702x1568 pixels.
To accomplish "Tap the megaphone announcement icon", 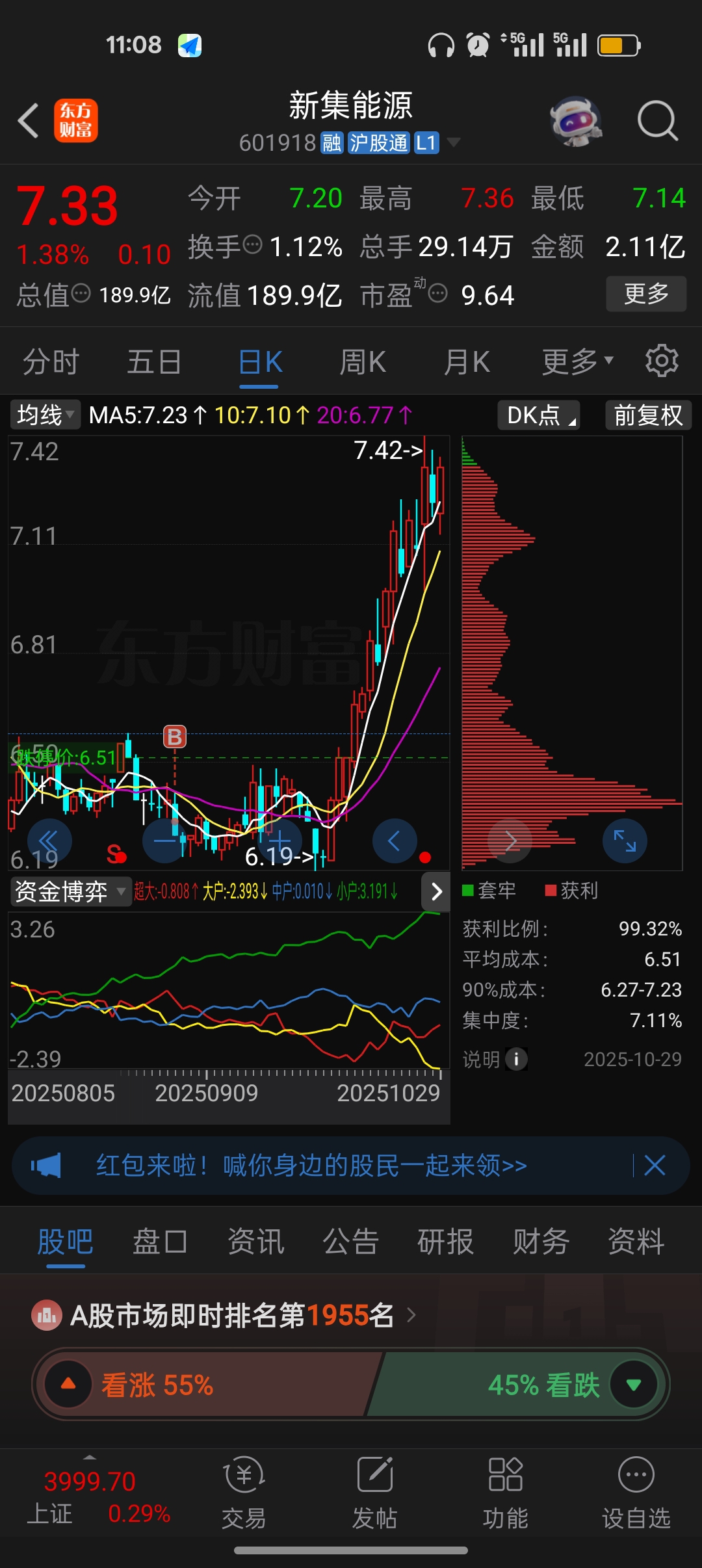I will click(x=46, y=1166).
